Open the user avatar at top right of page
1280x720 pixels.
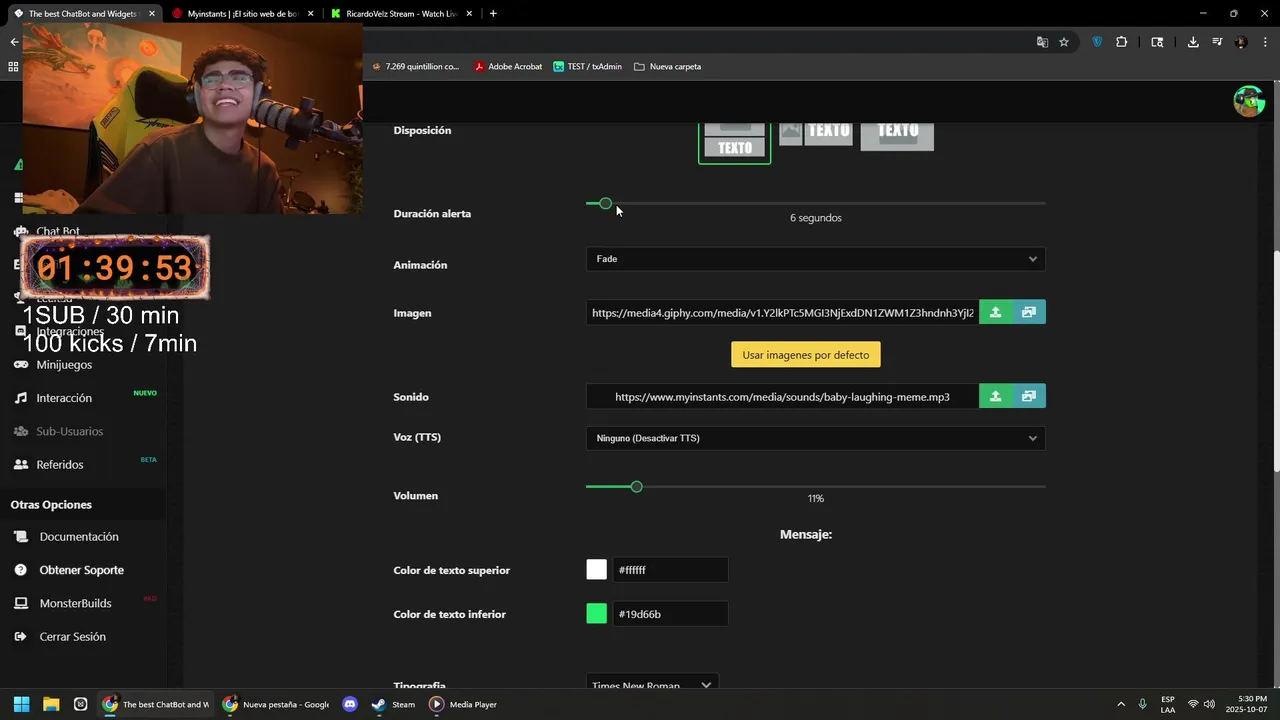(1248, 101)
